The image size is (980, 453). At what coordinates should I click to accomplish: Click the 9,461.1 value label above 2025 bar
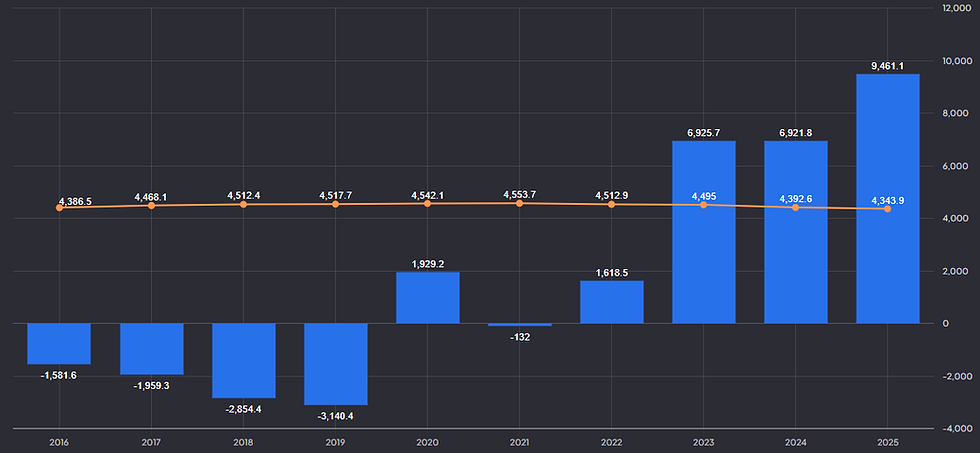(888, 65)
